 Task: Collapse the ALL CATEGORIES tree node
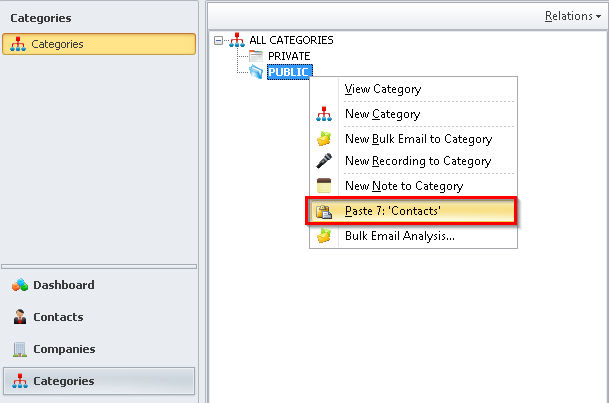219,40
